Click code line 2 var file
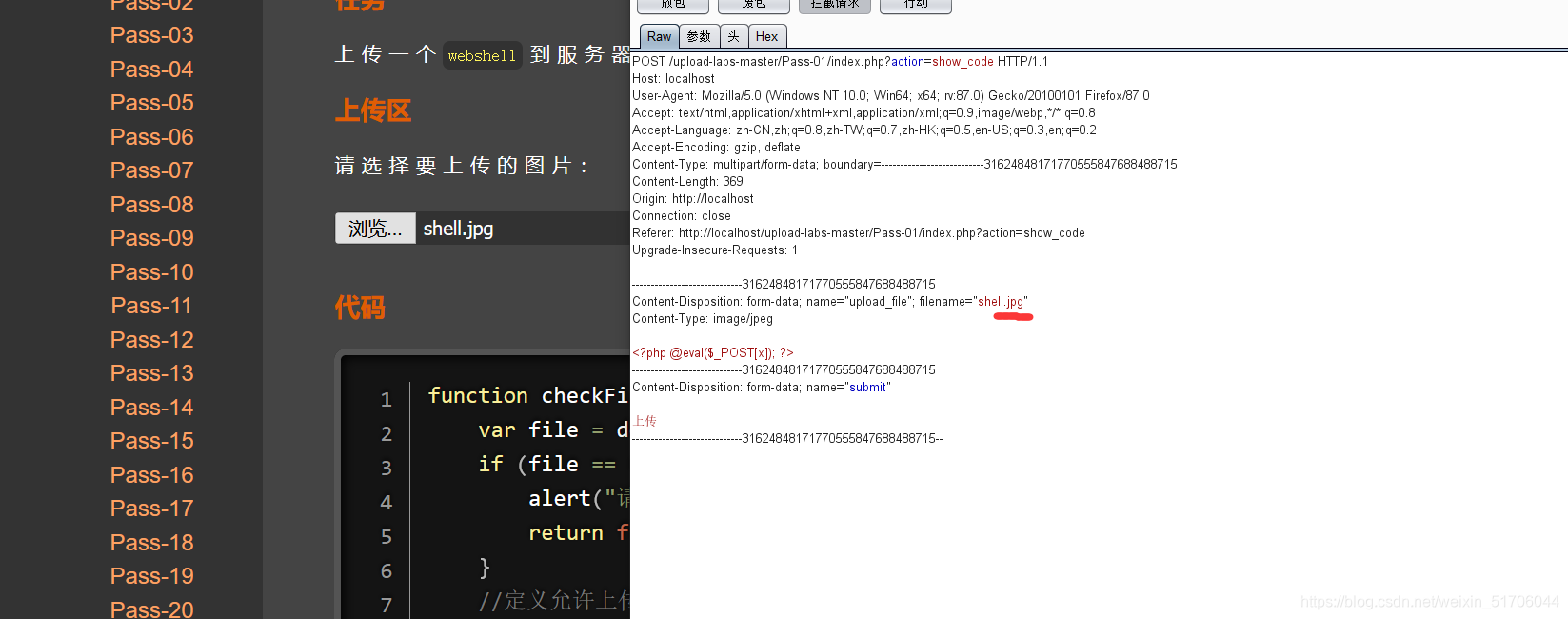The image size is (1568, 619). coord(552,429)
